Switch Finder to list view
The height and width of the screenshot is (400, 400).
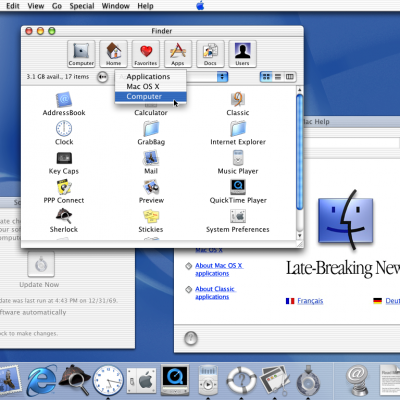tap(278, 77)
